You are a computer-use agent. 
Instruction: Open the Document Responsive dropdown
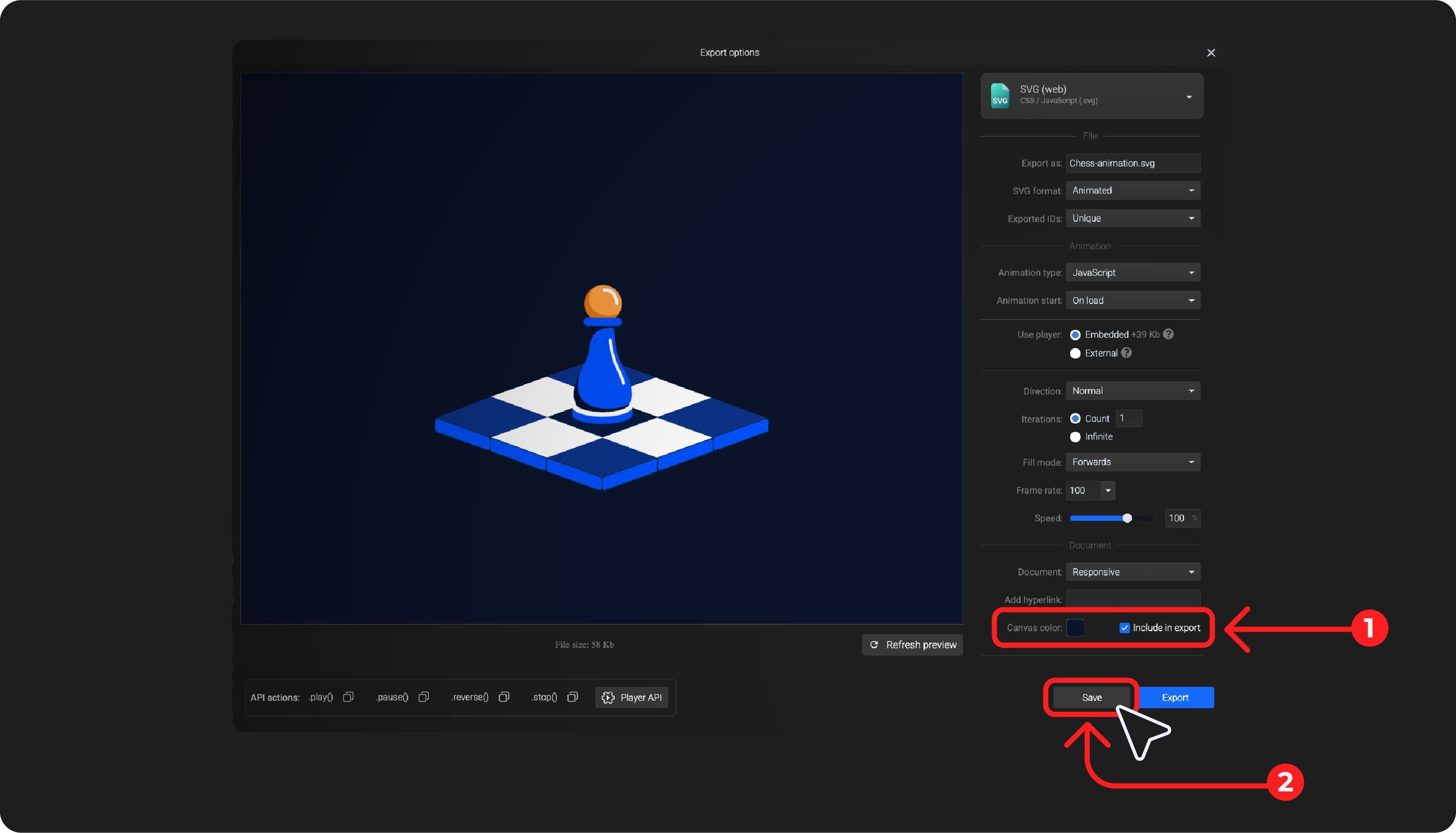click(1133, 571)
